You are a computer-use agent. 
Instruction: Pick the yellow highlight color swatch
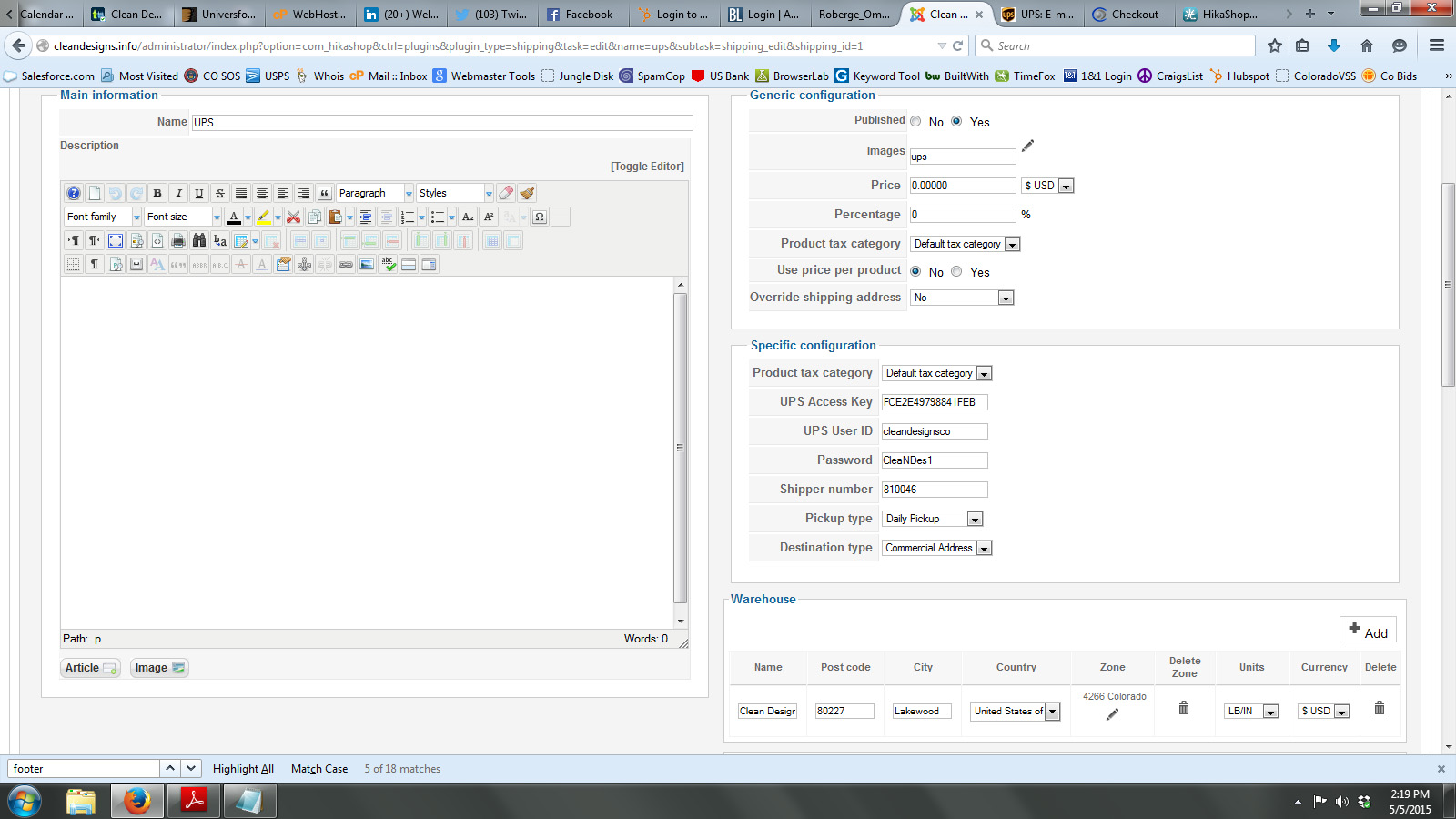click(x=264, y=217)
